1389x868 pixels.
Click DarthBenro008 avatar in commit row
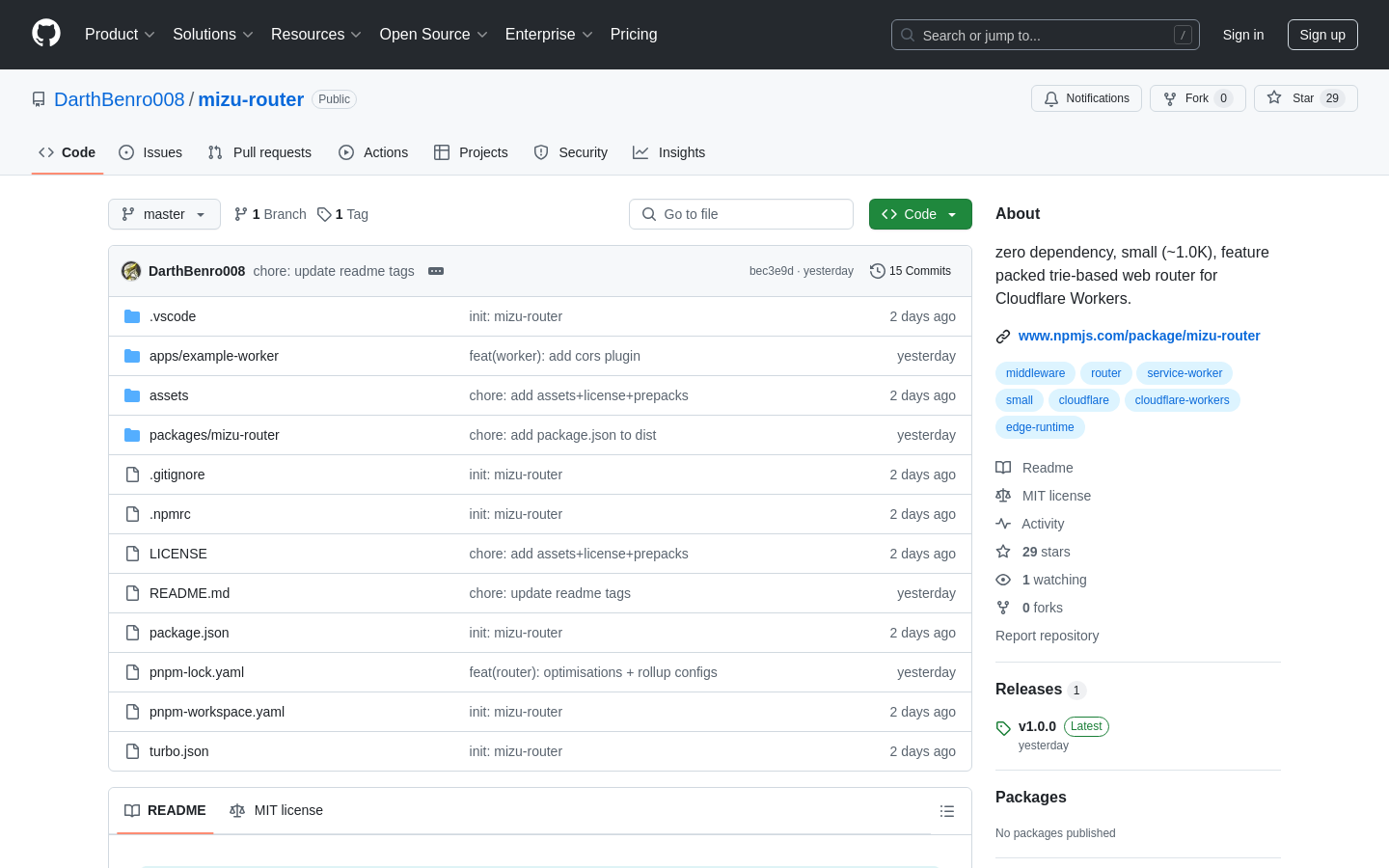[131, 271]
